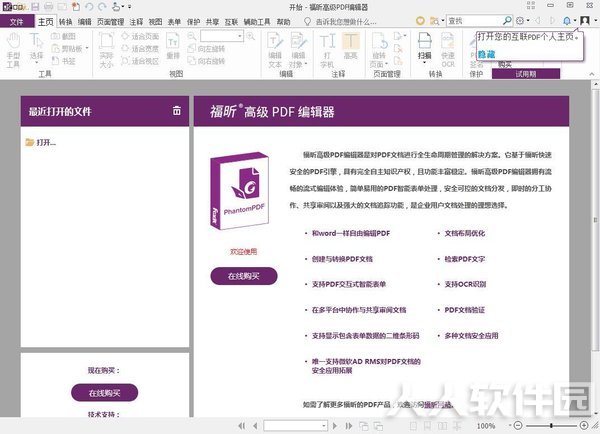Click Edit Text (编辑文本) tool
600x434 pixels.
275,50
